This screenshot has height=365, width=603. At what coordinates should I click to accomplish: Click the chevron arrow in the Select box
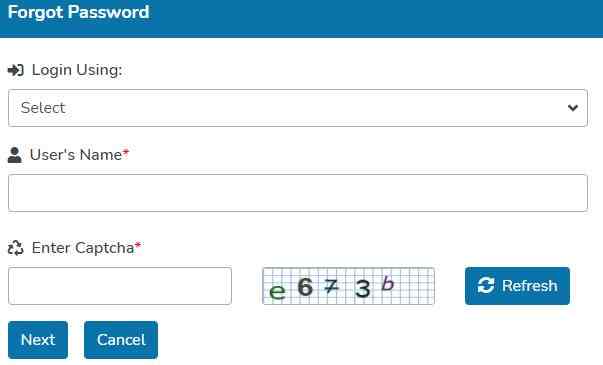[573, 108]
